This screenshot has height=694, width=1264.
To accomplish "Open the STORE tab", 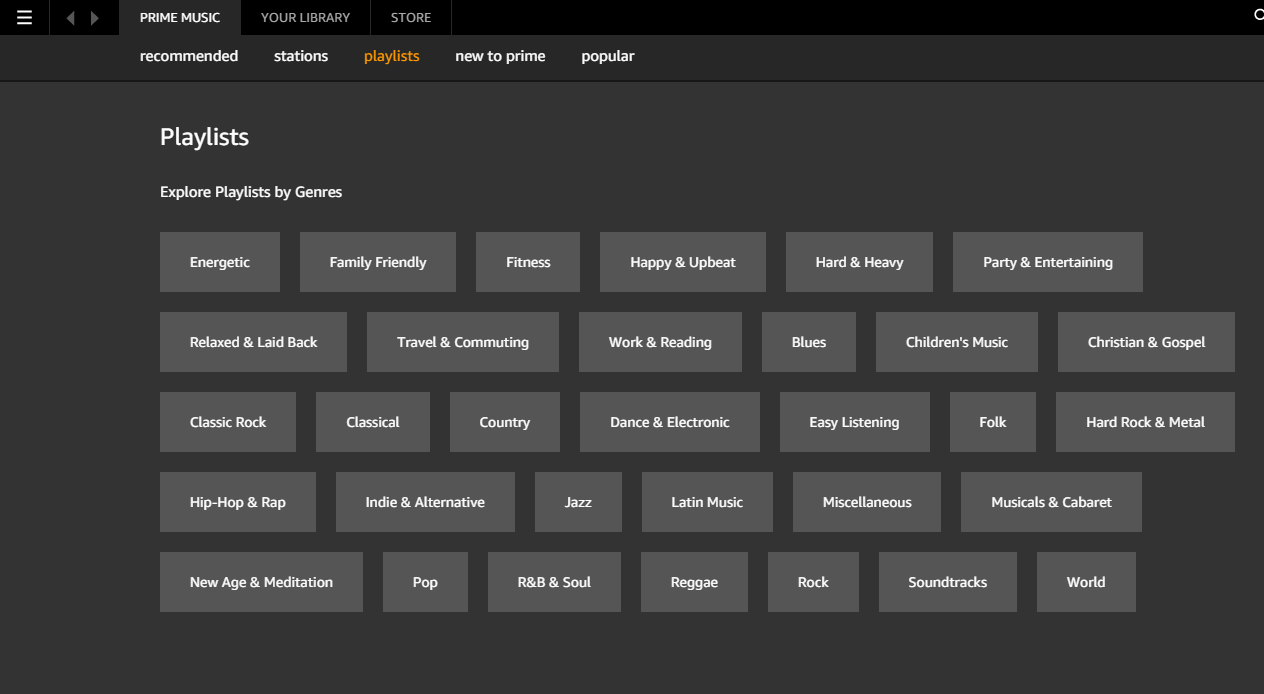I will pos(410,17).
